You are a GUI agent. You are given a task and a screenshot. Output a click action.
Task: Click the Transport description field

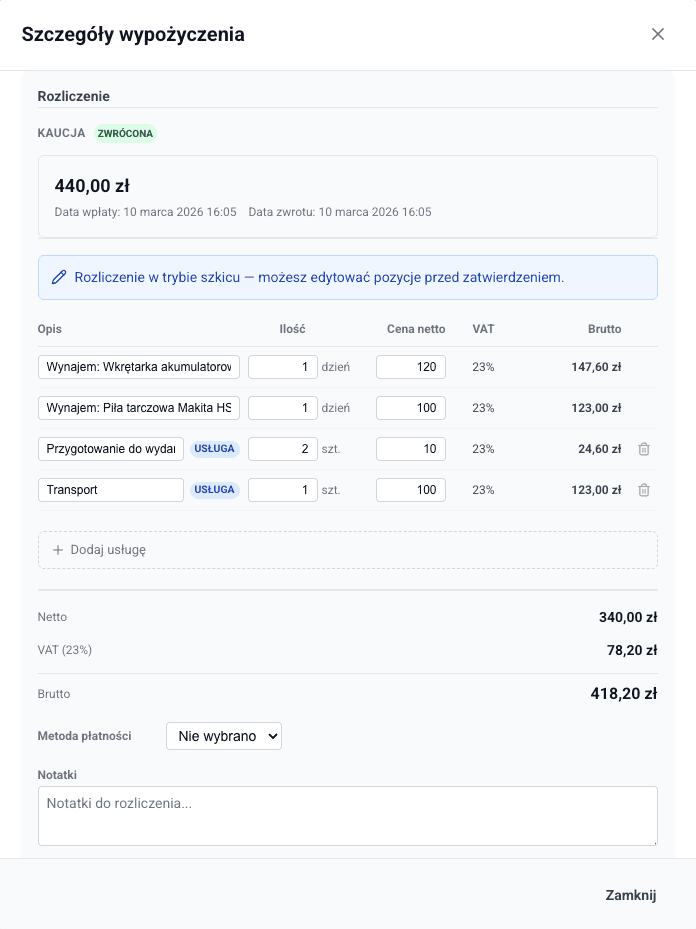pos(111,490)
